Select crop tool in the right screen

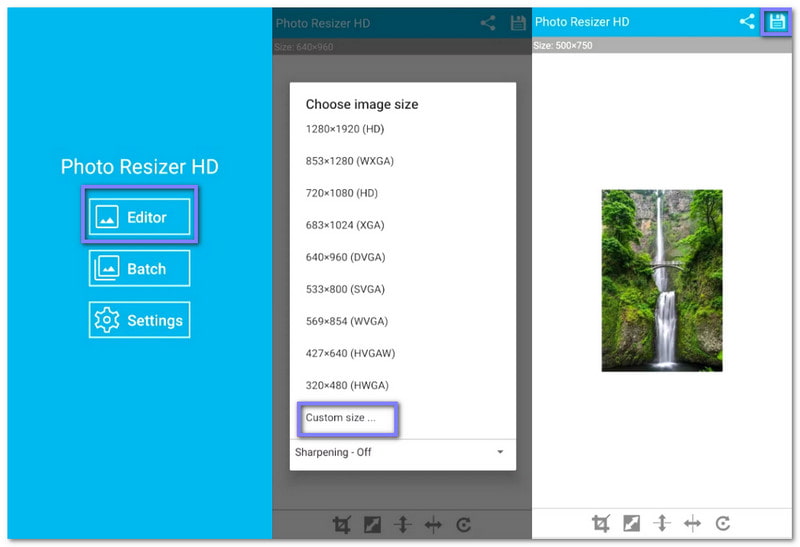[x=601, y=524]
